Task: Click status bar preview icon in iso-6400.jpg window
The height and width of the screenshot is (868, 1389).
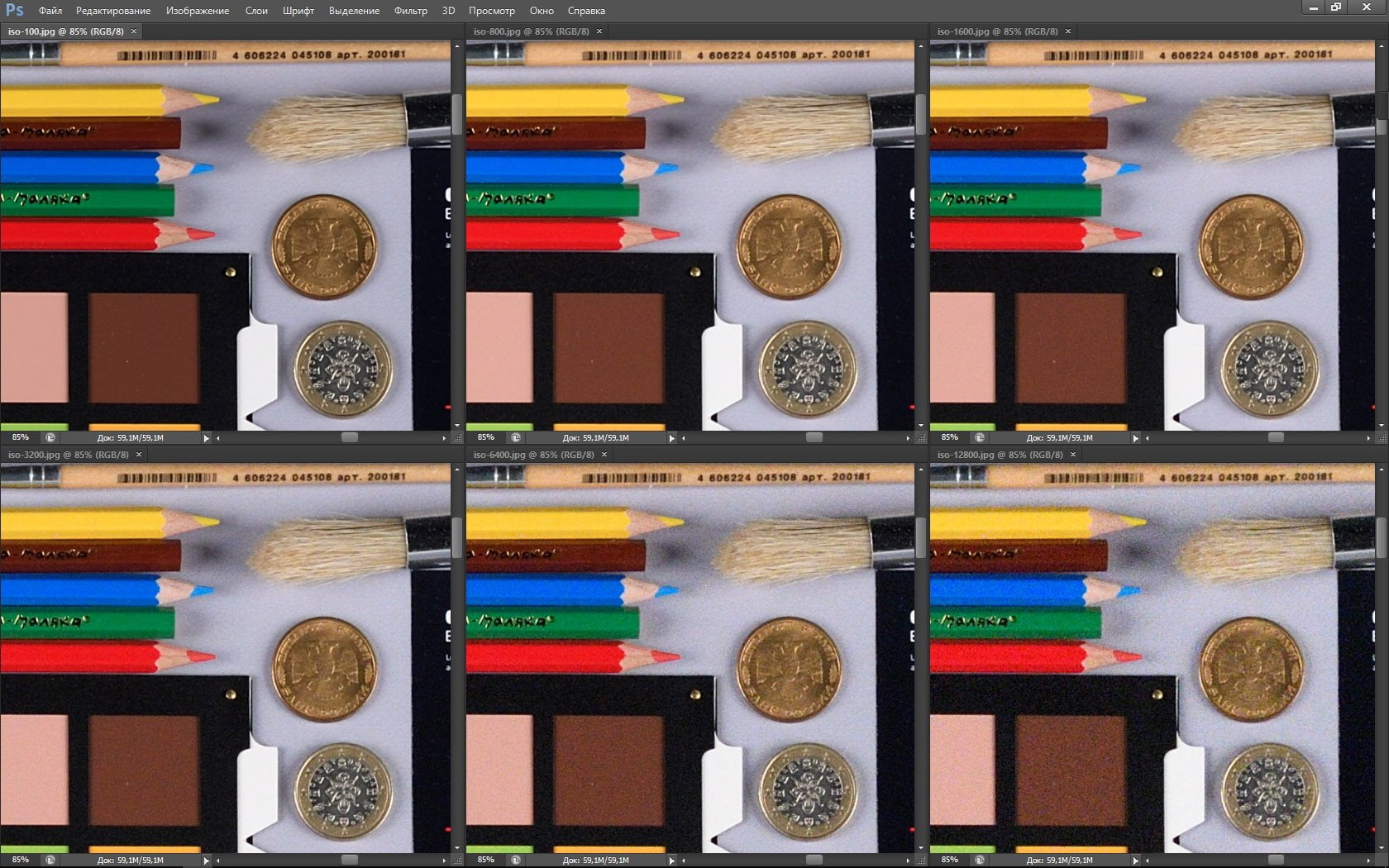Action: click(516, 860)
